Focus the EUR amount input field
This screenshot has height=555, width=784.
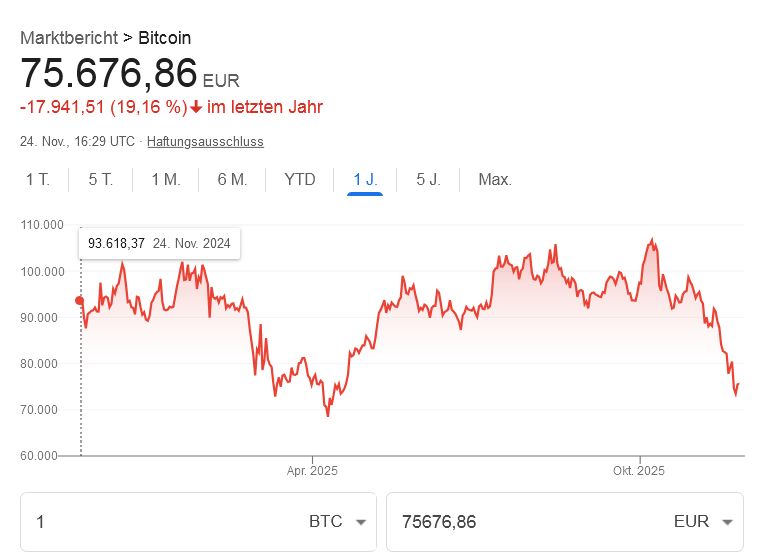(x=530, y=522)
